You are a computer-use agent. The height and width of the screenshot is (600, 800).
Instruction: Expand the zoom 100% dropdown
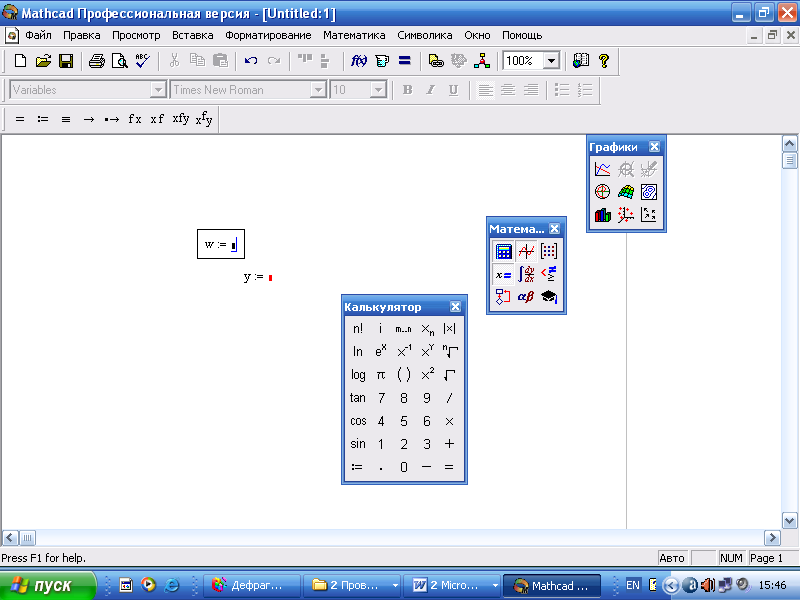coord(551,61)
